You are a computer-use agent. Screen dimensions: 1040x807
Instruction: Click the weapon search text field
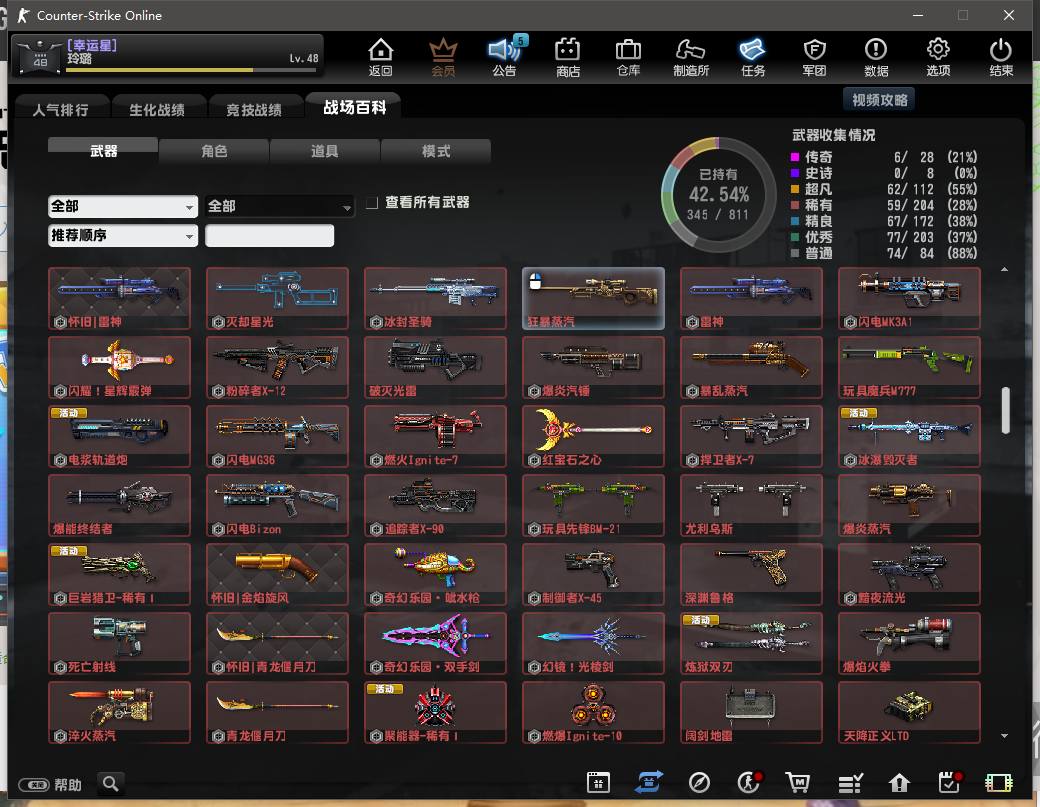point(269,235)
